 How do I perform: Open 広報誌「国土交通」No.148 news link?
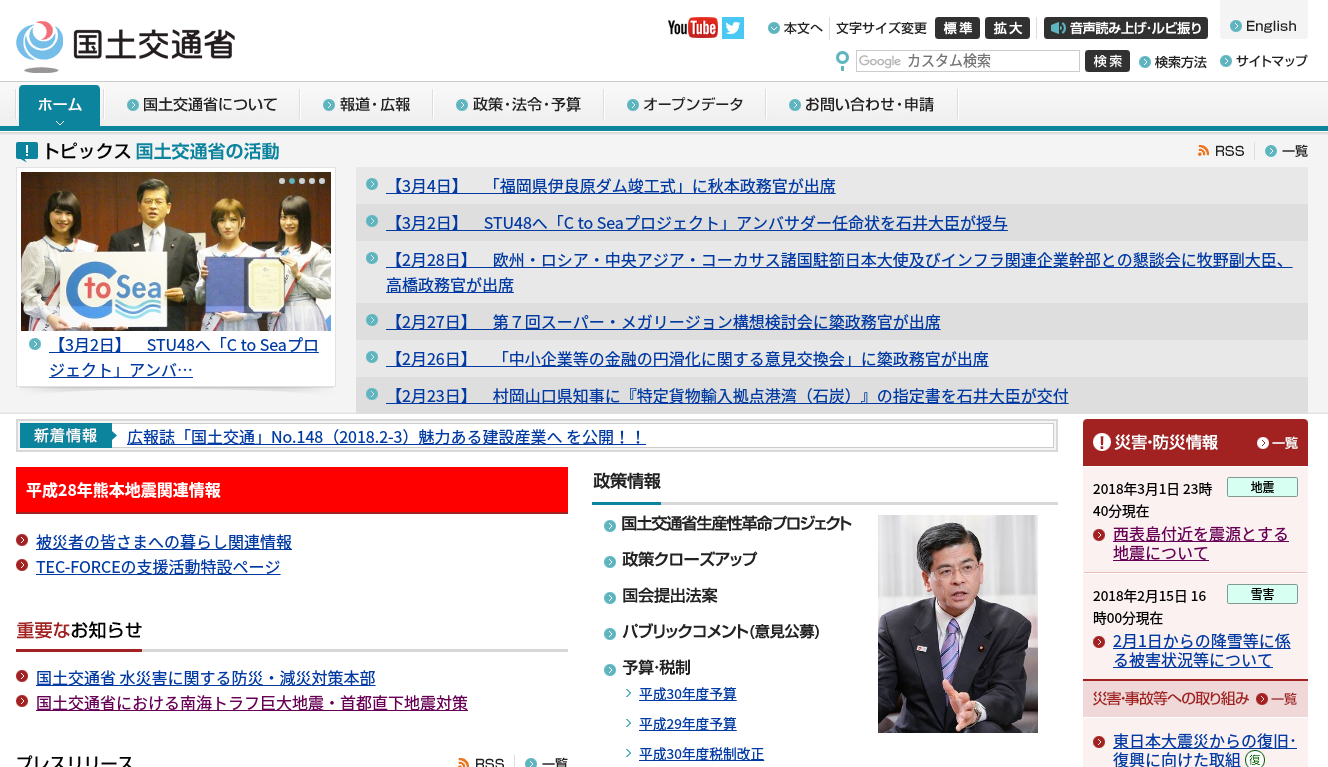click(x=386, y=437)
